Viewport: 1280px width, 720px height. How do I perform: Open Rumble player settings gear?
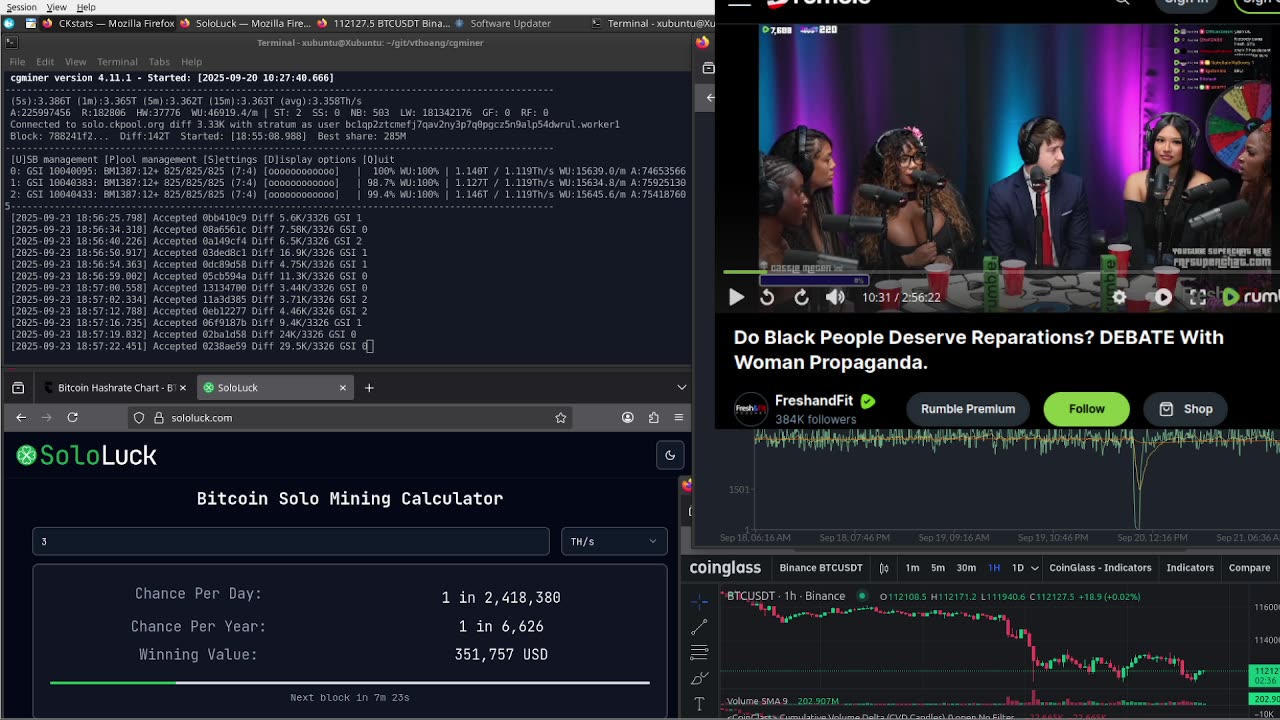(1119, 297)
